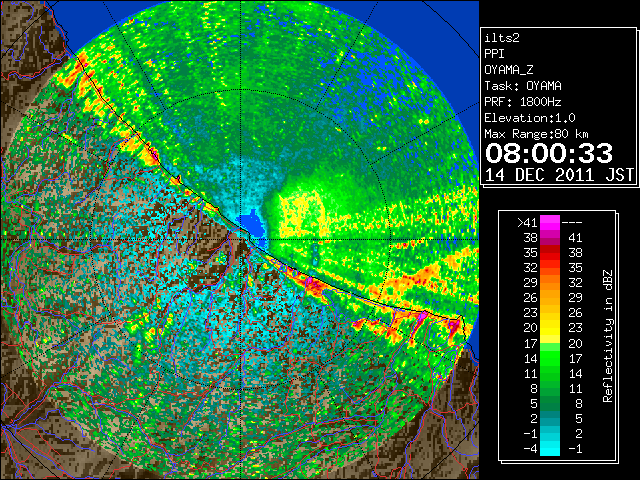Select the 'OYAMA_Z' product label
The image size is (640, 480).
point(509,70)
